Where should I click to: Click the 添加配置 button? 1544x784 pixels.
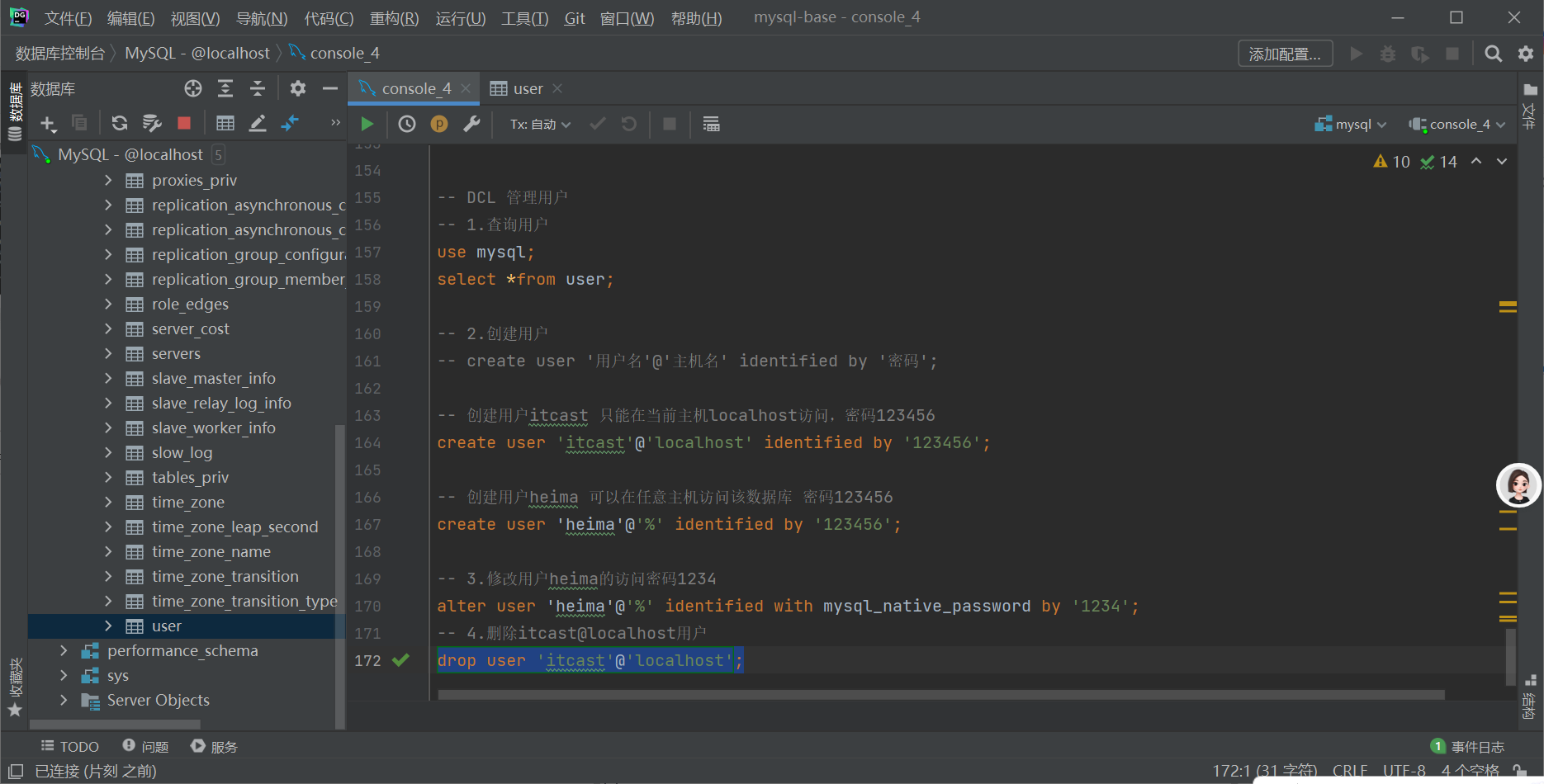[1285, 54]
